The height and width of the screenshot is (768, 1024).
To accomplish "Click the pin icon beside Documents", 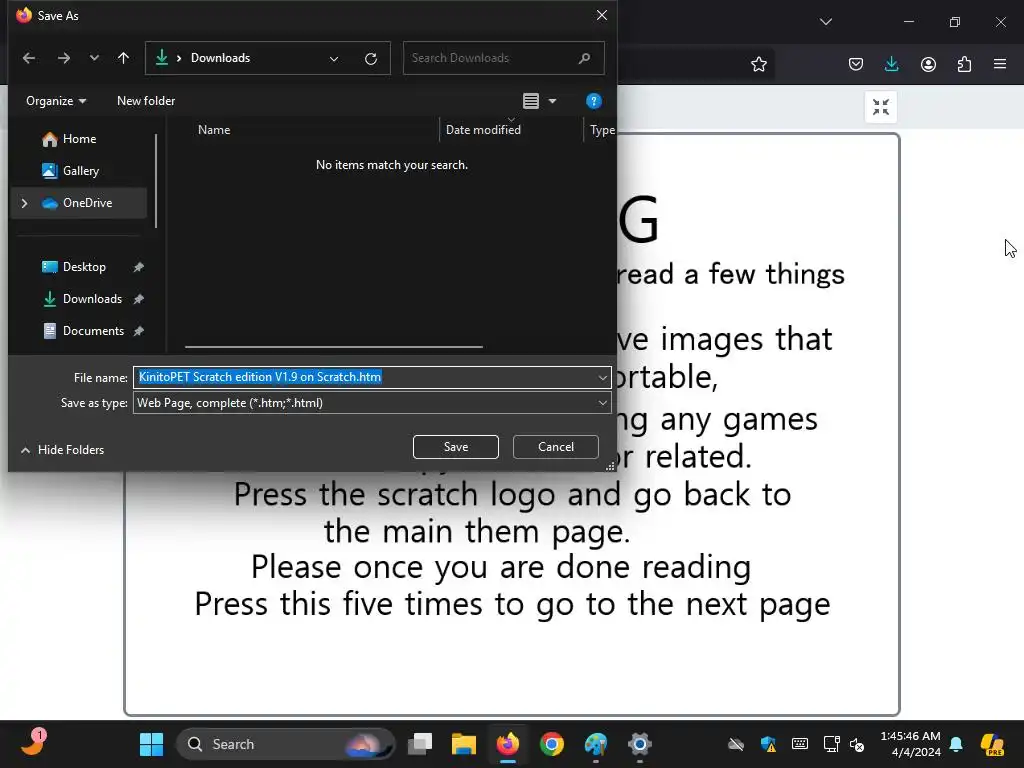I will [x=138, y=331].
